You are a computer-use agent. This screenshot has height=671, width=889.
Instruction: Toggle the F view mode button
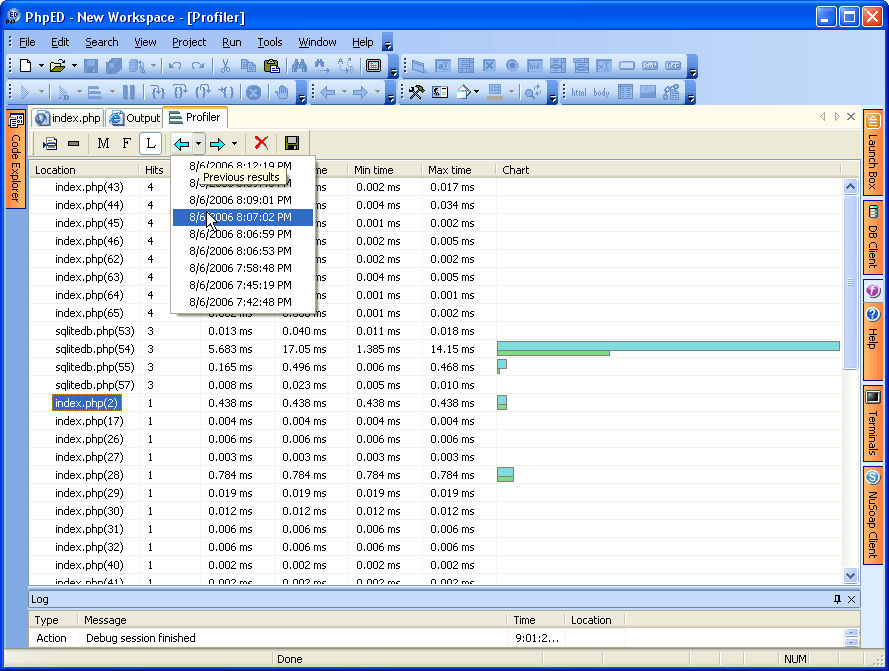pyautogui.click(x=126, y=144)
